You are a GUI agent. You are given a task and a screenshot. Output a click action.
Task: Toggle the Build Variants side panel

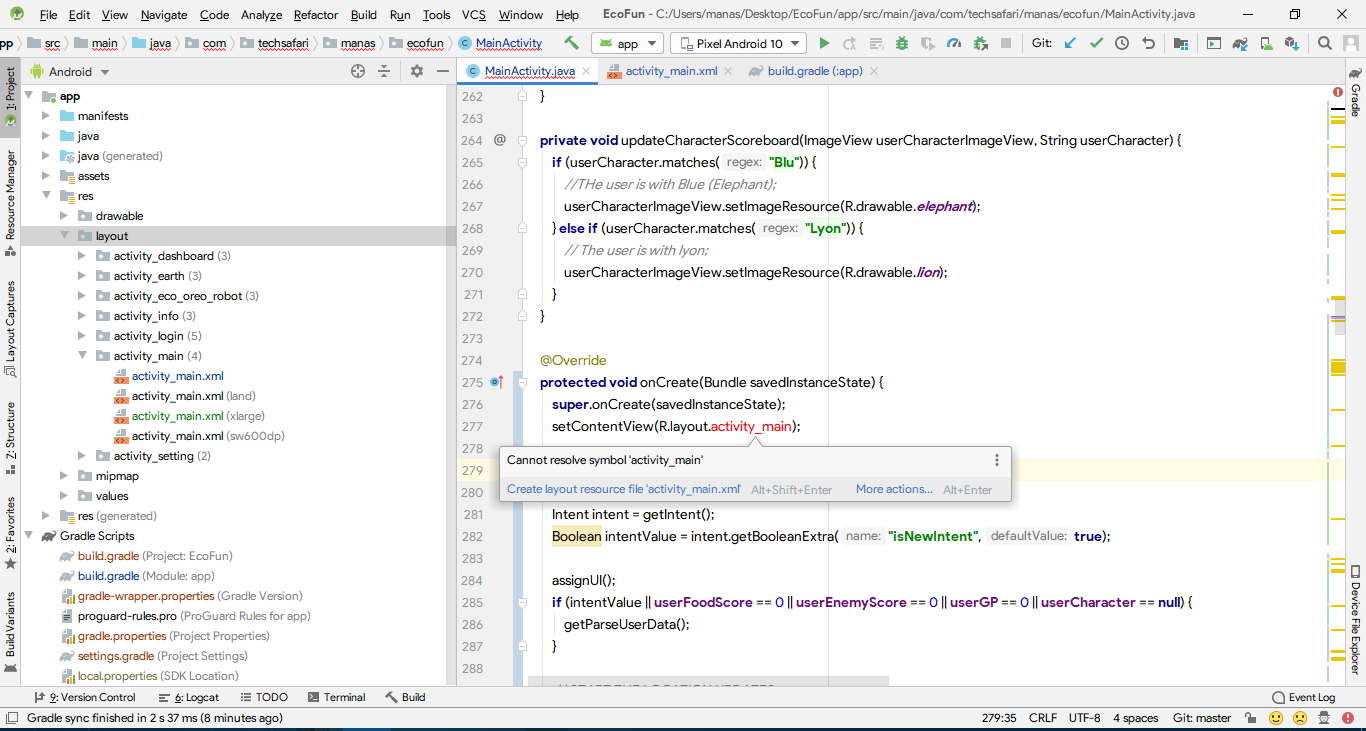[x=11, y=624]
